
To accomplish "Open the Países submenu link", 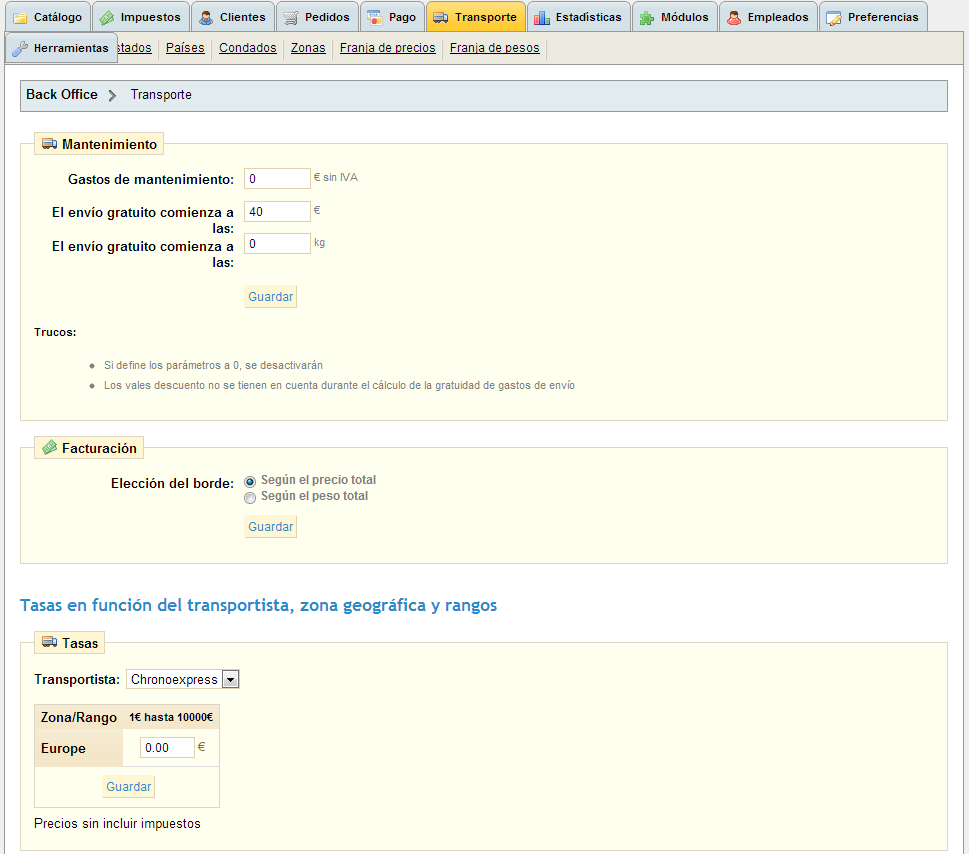I will click(x=185, y=48).
